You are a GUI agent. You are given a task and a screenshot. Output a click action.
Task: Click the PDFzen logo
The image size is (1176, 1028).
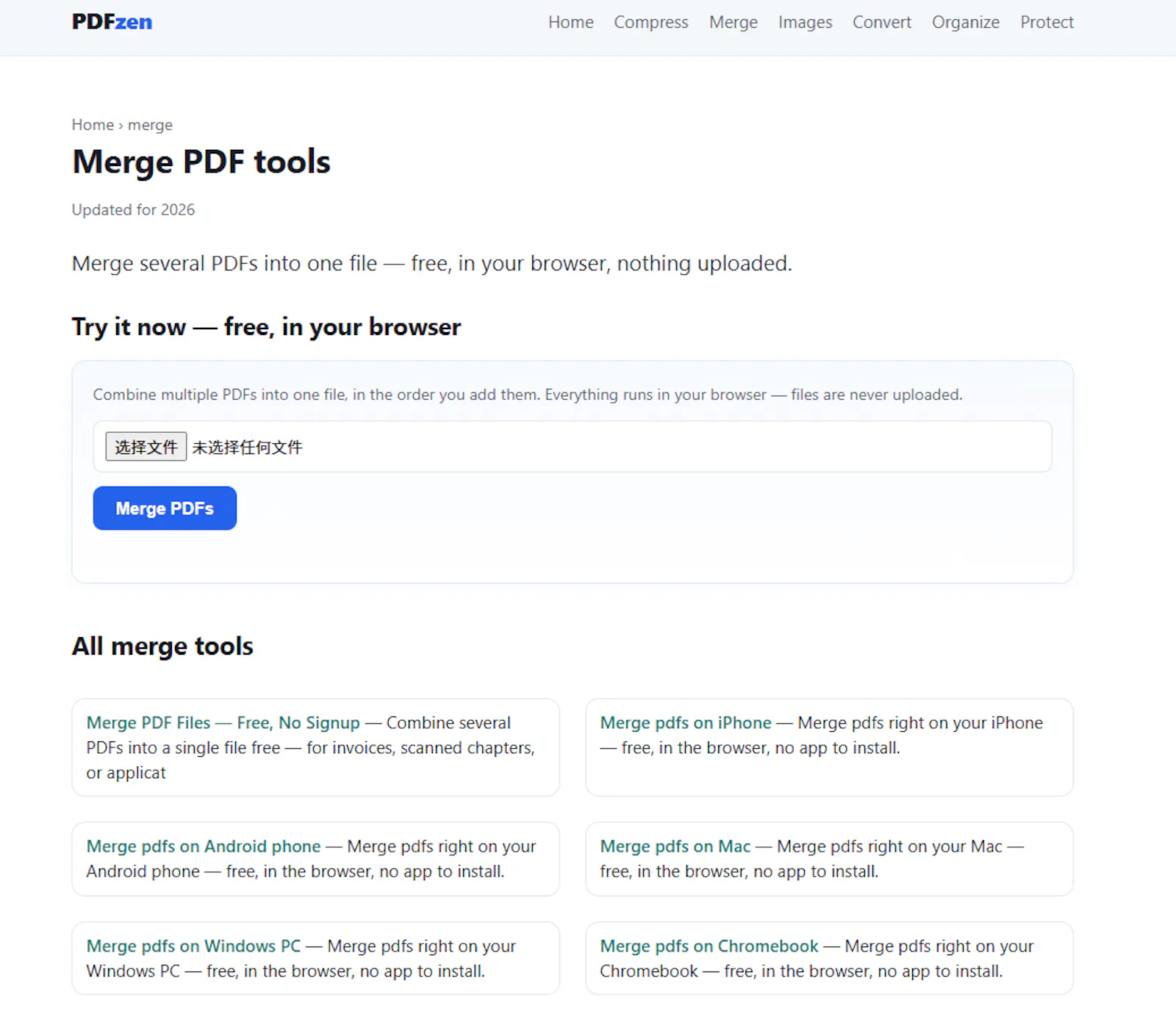pyautogui.click(x=112, y=22)
